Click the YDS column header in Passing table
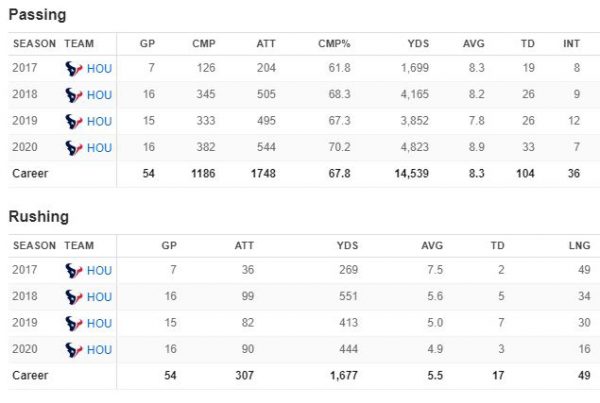Screen dimensions: 600x403 click(417, 44)
